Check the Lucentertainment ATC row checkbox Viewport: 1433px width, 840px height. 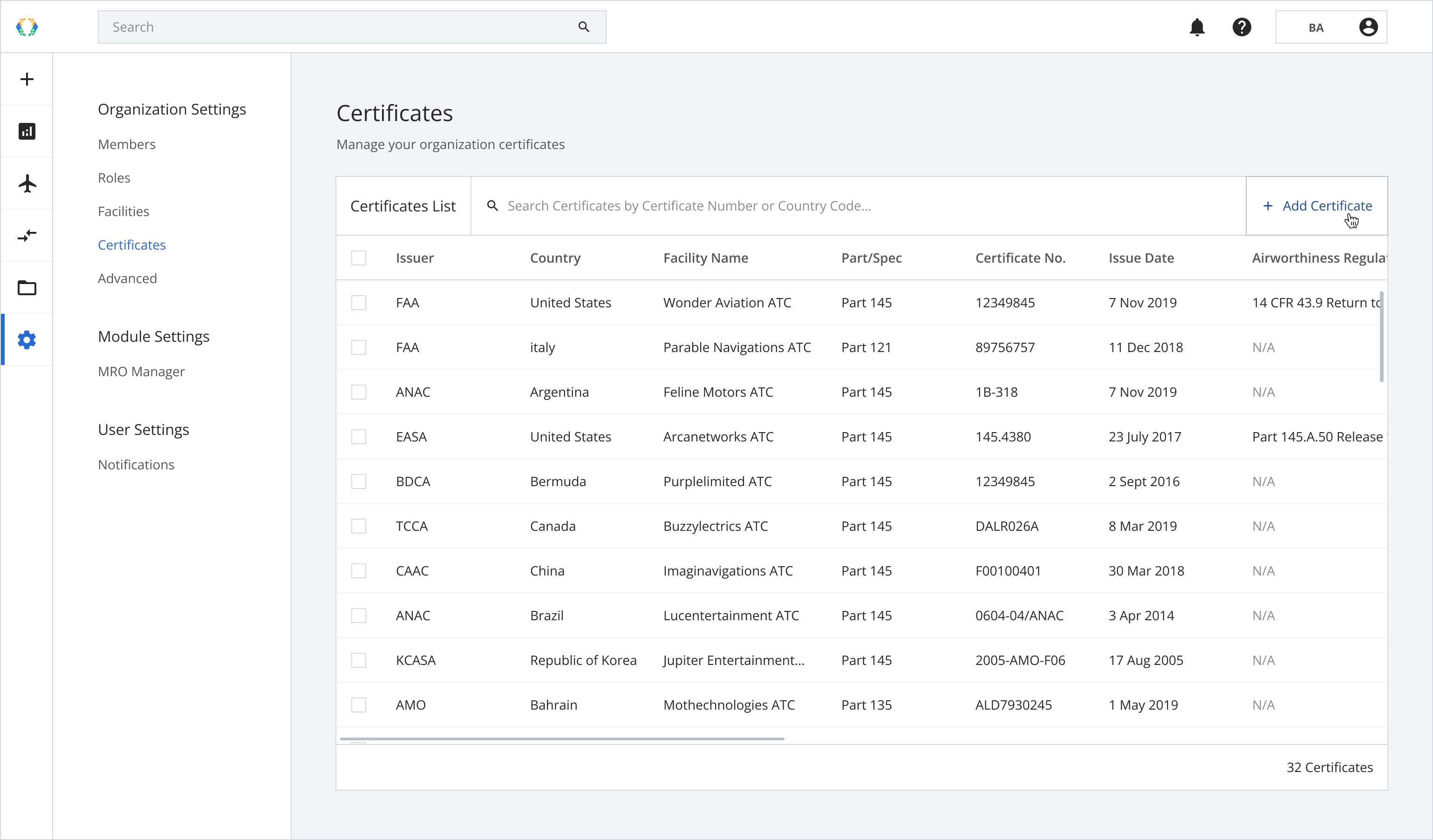358,616
